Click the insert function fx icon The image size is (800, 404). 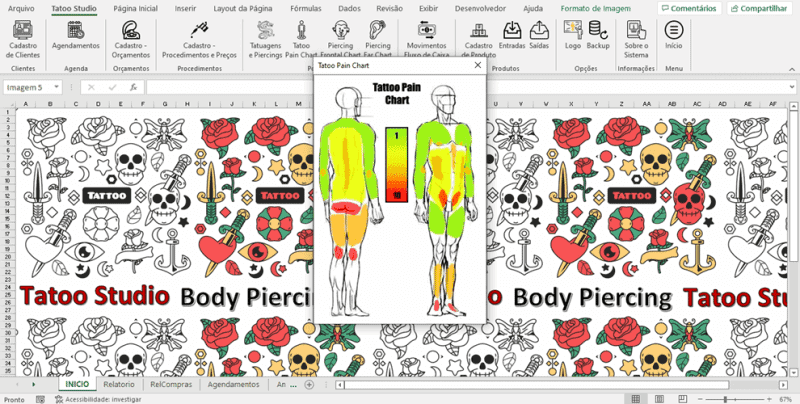(134, 87)
